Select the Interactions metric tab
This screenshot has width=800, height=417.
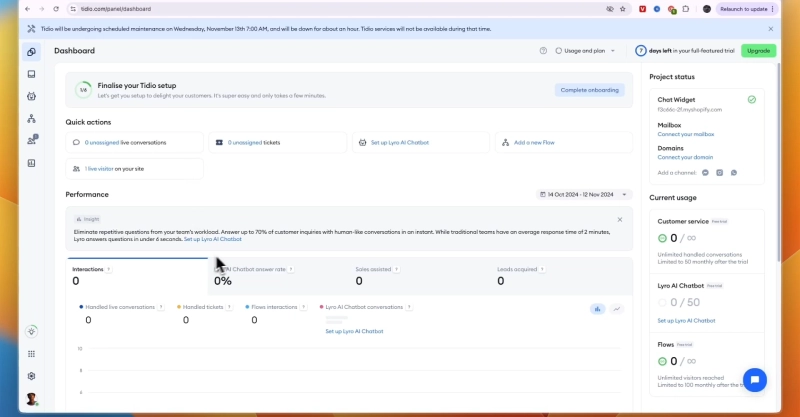(x=138, y=277)
